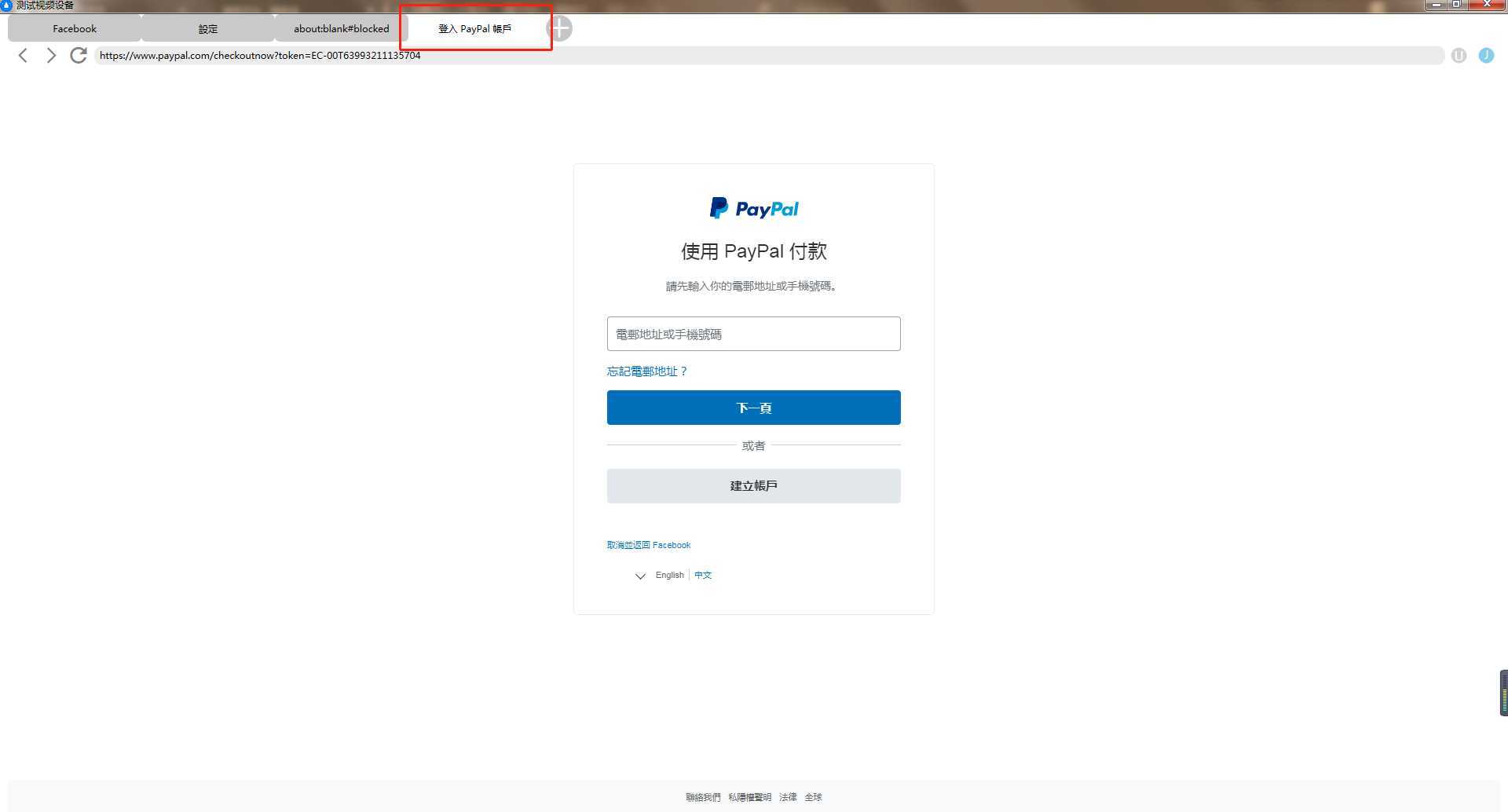Click the gray U icon beside the address bar

click(x=1459, y=56)
